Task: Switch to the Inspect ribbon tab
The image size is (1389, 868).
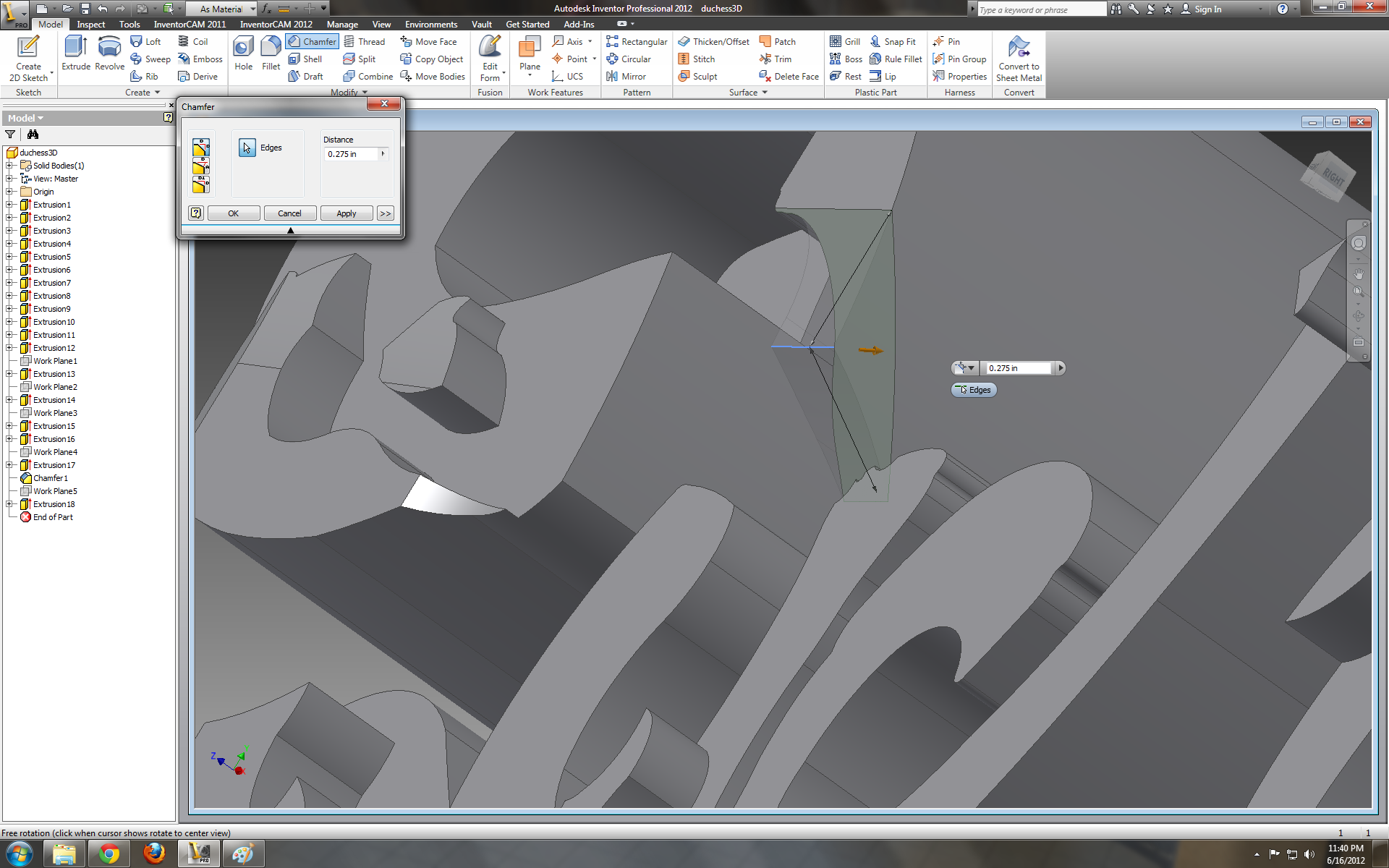Action: click(91, 25)
